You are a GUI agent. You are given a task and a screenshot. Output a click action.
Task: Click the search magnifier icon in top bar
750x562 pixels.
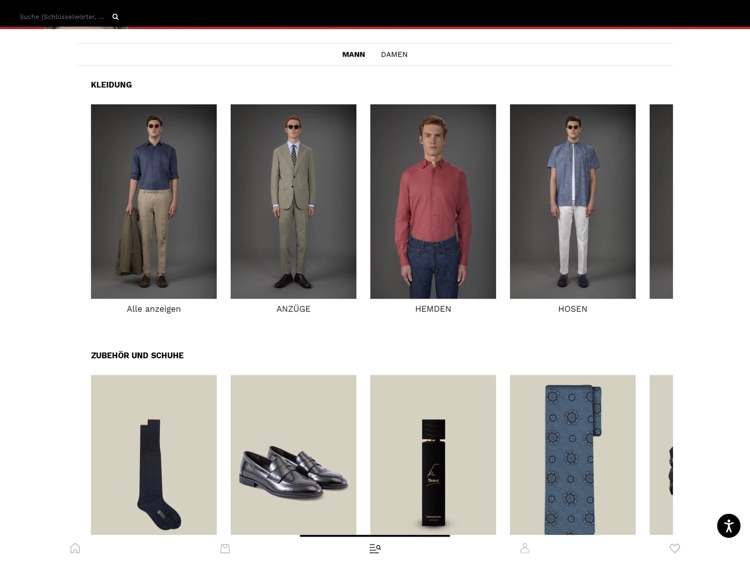[115, 17]
